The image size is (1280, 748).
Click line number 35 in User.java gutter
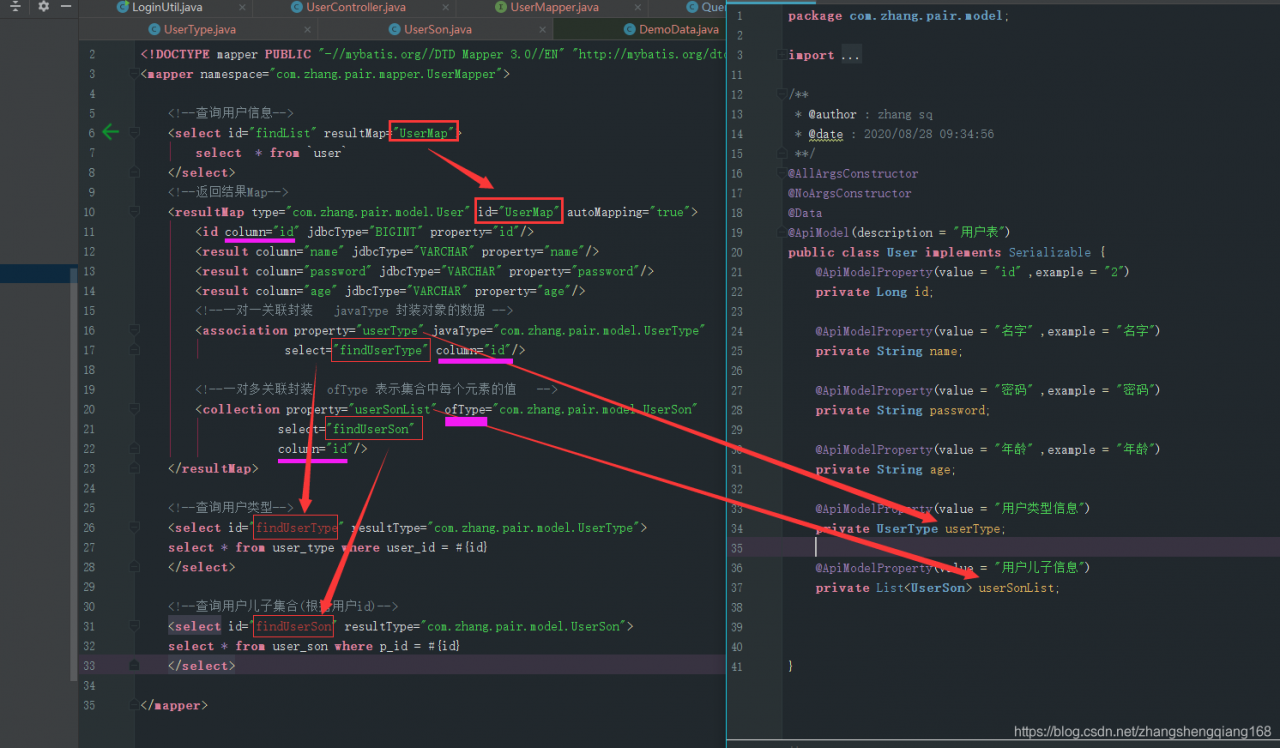(737, 548)
